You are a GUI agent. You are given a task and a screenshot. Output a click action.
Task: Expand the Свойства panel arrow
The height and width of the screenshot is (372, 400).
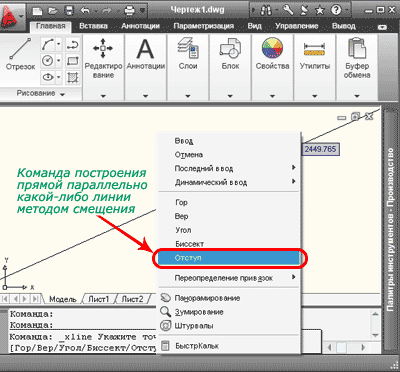coord(272,96)
